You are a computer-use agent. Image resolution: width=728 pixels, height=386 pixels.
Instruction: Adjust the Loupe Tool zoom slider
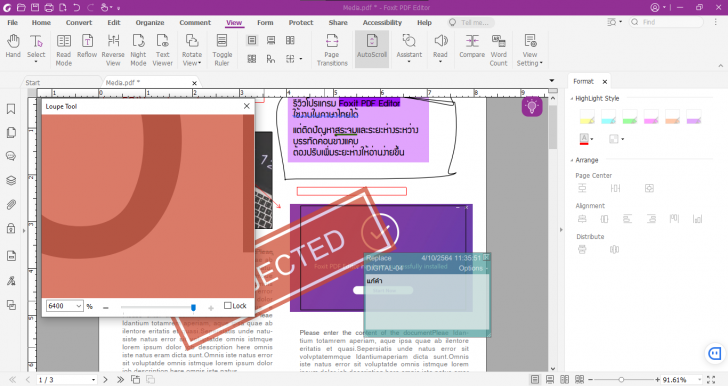click(193, 307)
